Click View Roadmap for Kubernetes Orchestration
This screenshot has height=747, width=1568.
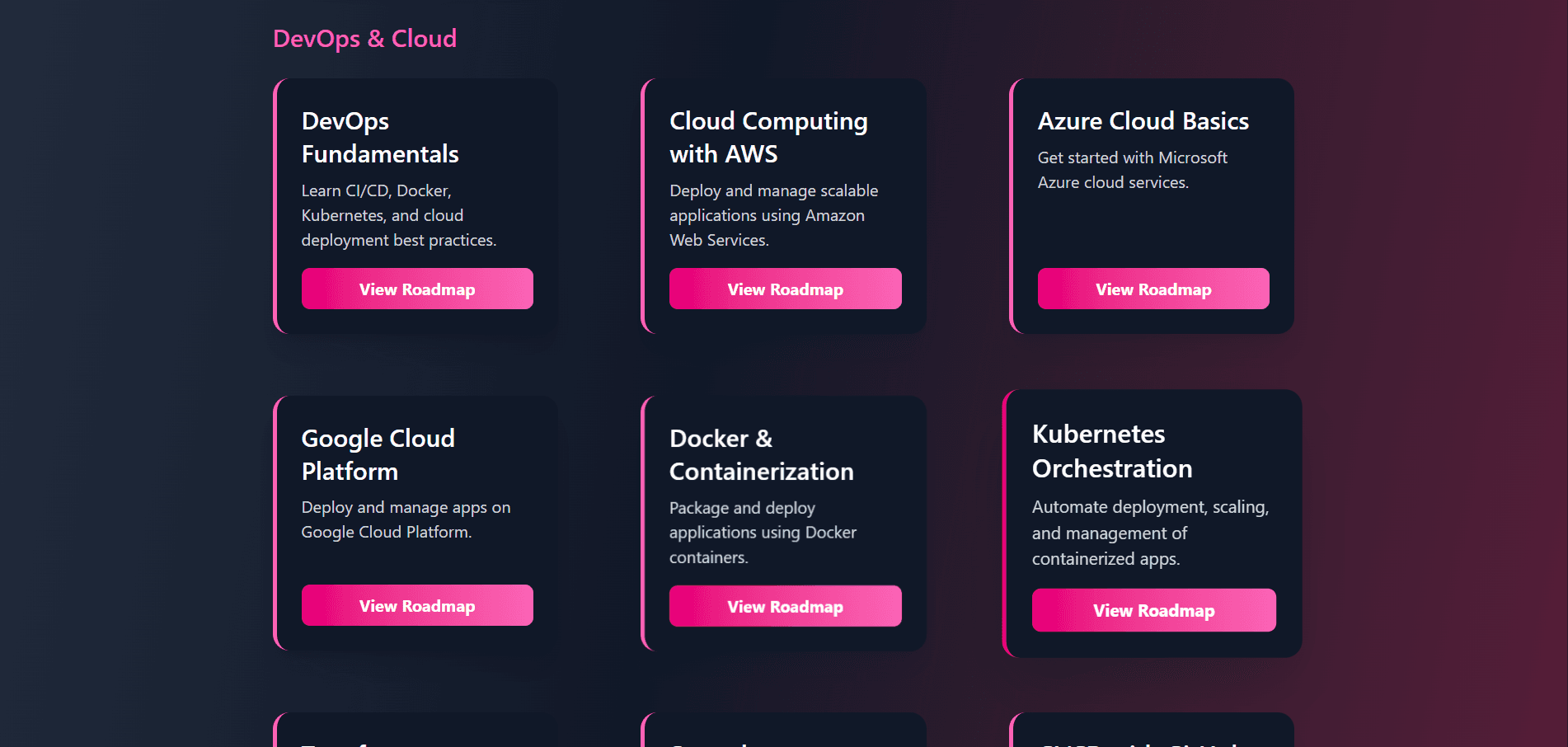click(1153, 610)
